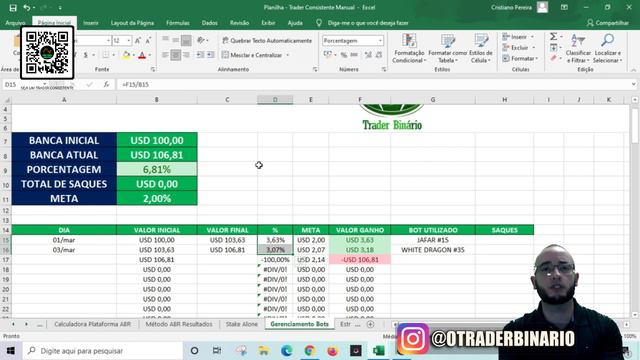
Task: Toggle Quebrar Texto Automaticamente
Action: 267,41
